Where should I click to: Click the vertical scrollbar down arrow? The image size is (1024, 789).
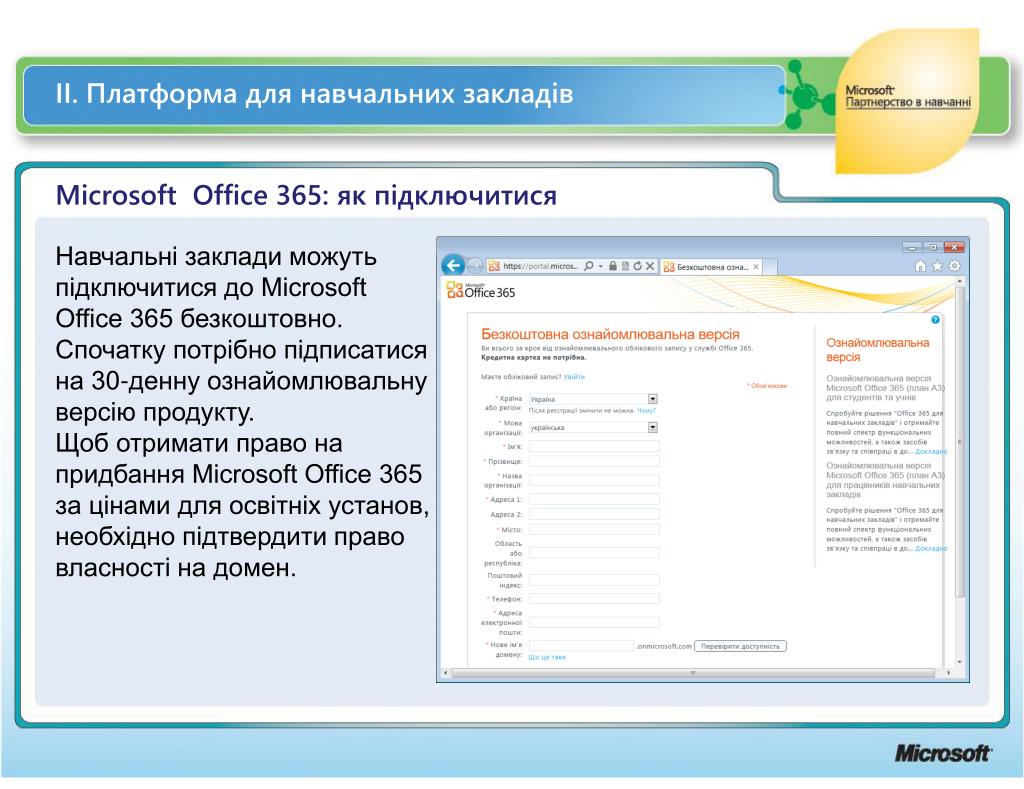tap(960, 662)
